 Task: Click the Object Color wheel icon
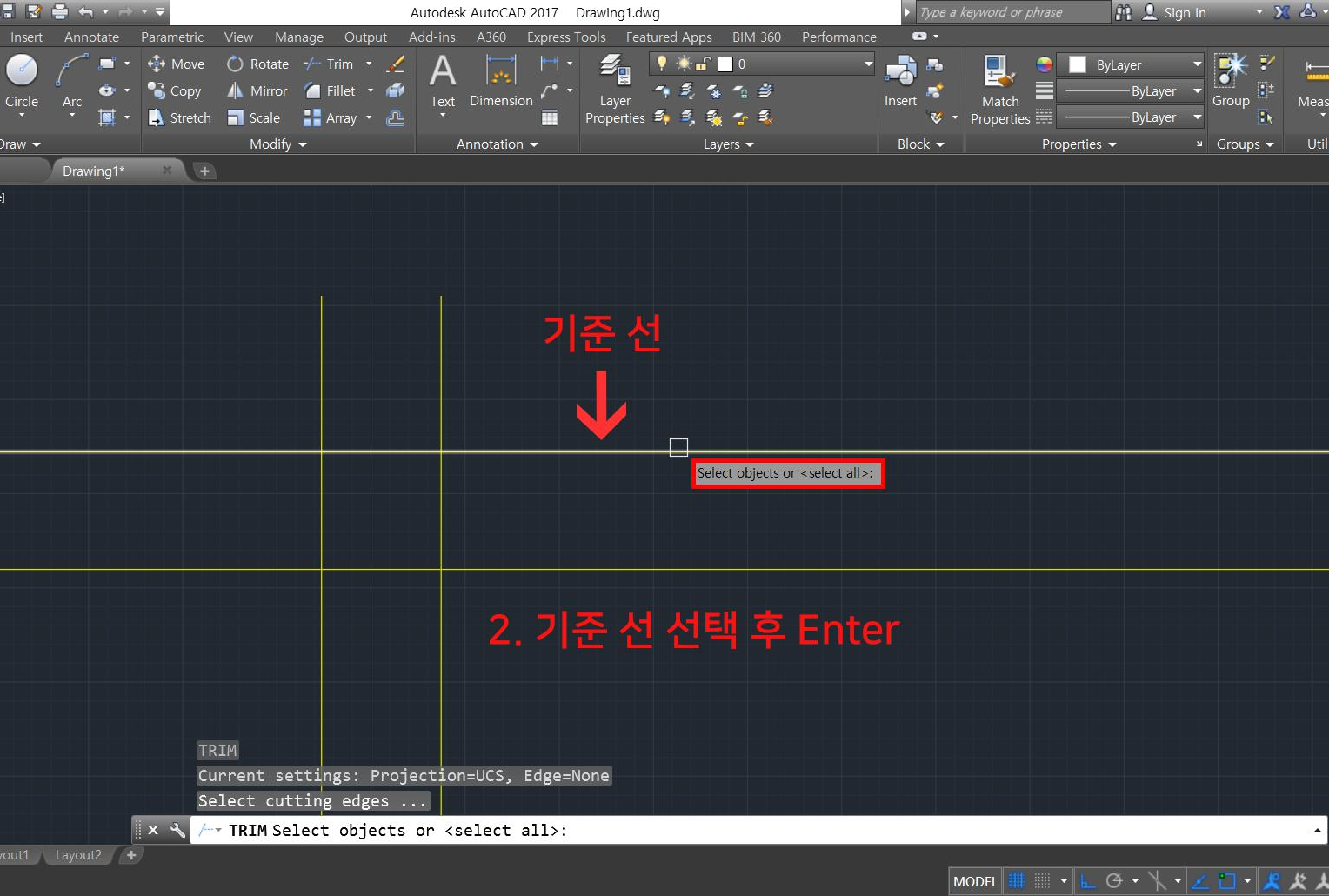(x=1045, y=64)
